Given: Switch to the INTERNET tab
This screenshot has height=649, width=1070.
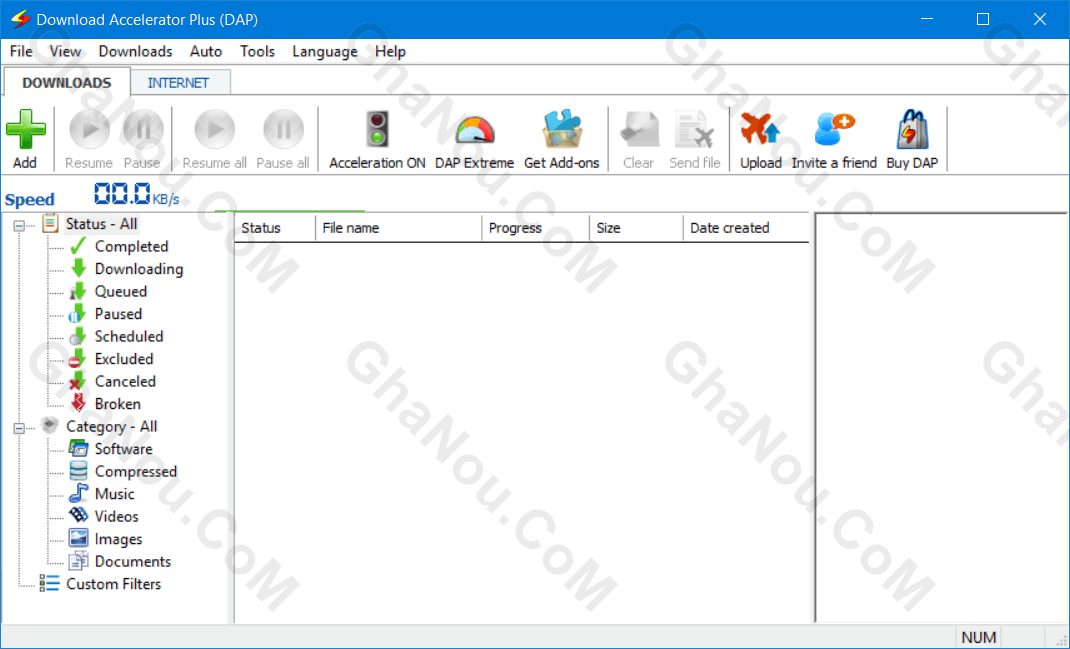Looking at the screenshot, I should pos(179,83).
